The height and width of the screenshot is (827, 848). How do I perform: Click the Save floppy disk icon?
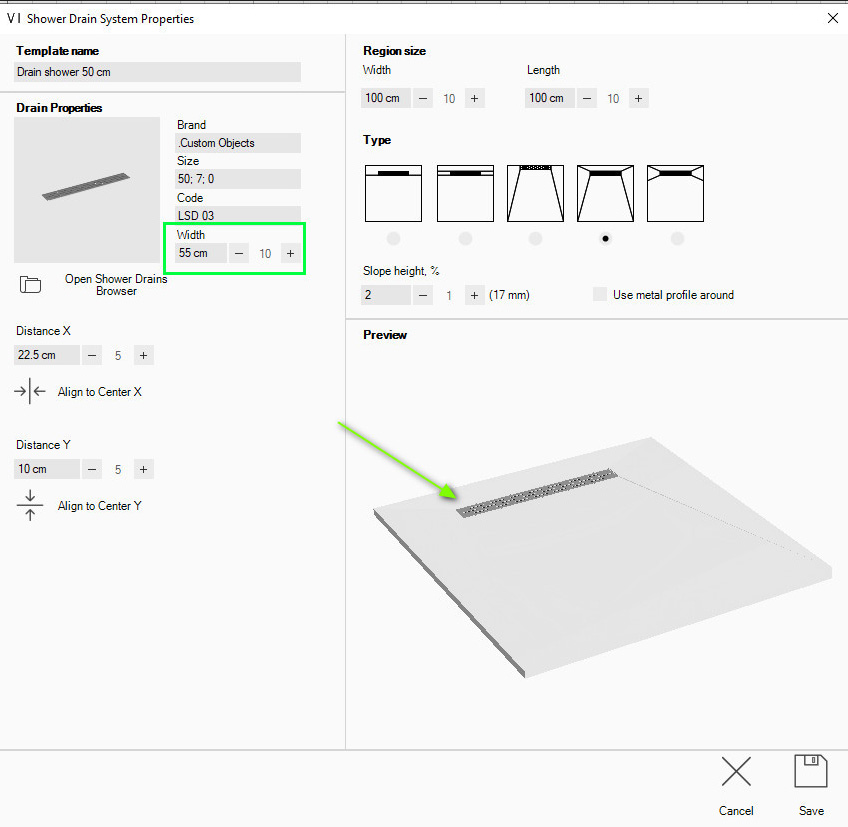coord(810,771)
